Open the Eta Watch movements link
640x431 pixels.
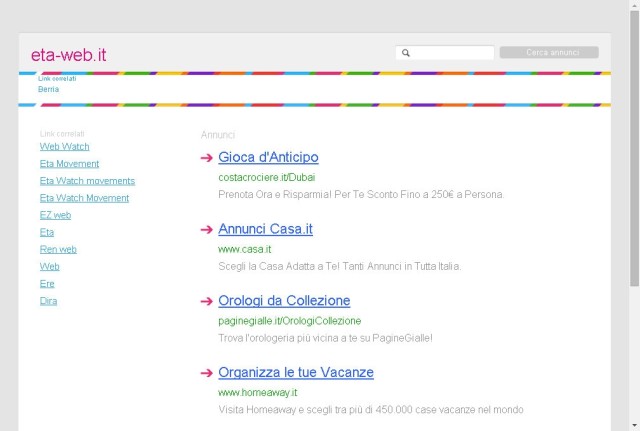87,181
